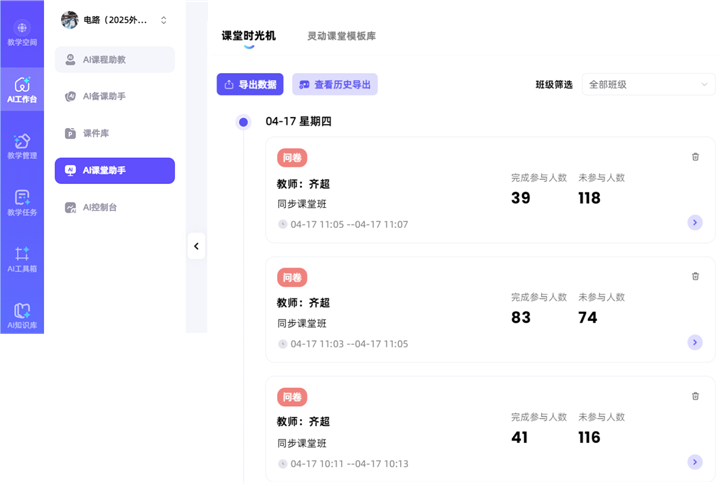720x484 pixels.
Task: Collapse the secondary side panel with arrow
Action: (196, 246)
